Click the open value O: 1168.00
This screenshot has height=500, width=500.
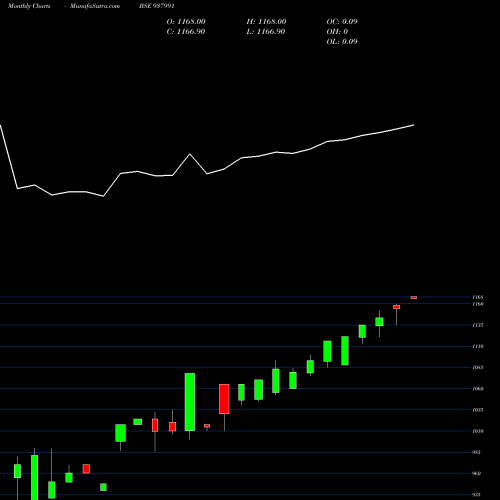coord(186,22)
